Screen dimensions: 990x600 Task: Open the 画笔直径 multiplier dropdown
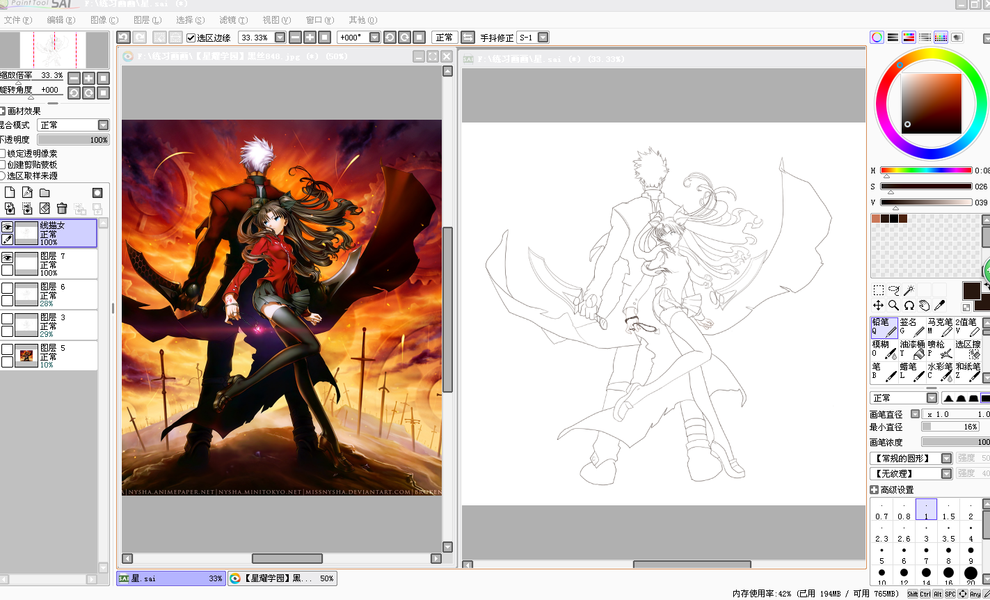click(915, 414)
